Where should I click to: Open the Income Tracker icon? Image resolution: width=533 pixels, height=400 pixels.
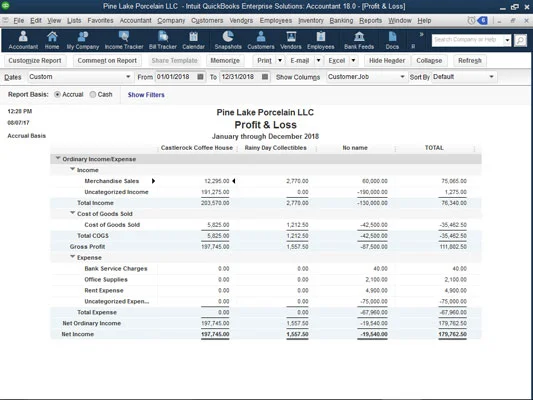[124, 40]
